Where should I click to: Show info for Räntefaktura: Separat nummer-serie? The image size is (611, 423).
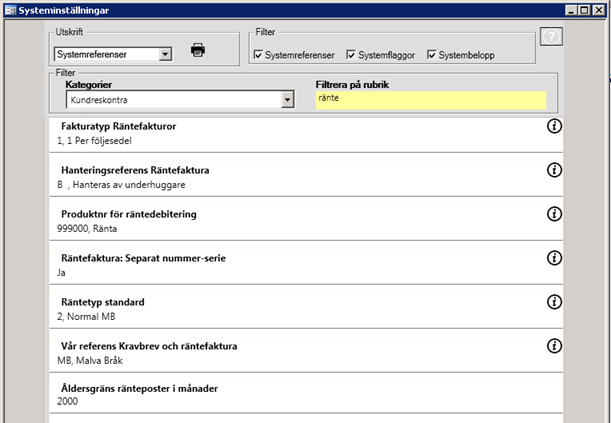tap(556, 258)
